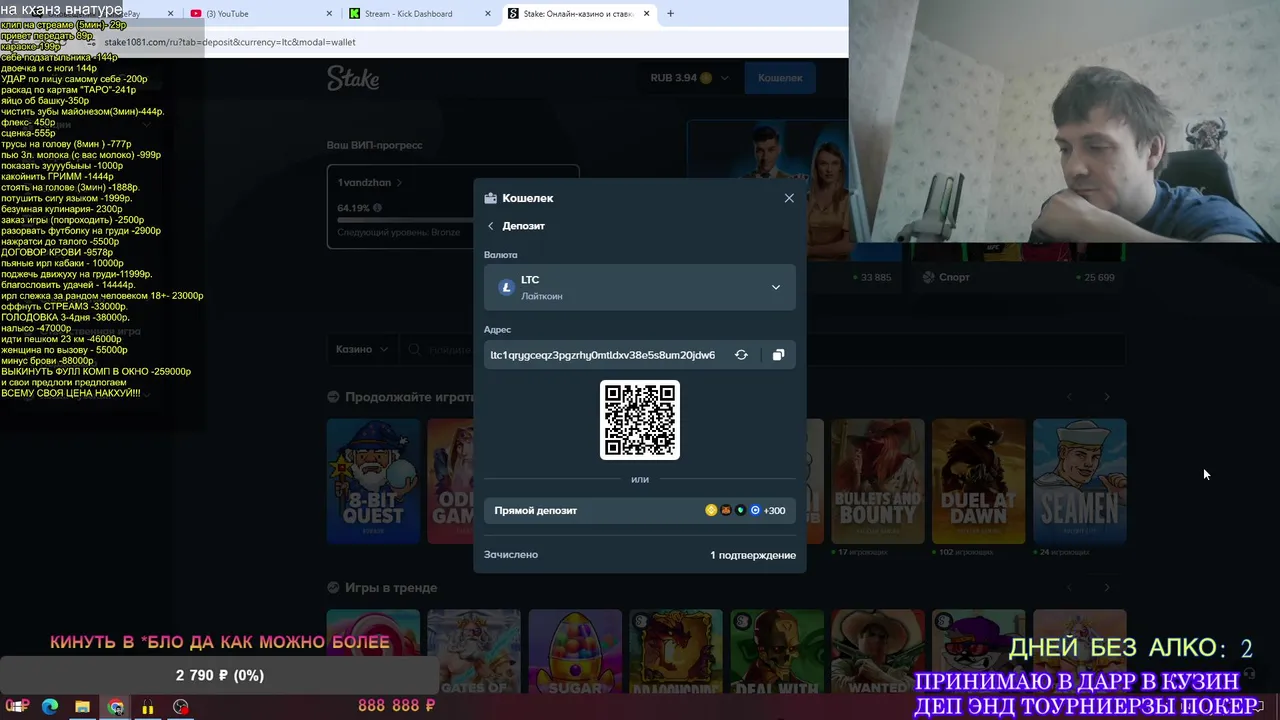This screenshot has height=720, width=1280.
Task: Regenerate the LTC deposit address
Action: (741, 355)
